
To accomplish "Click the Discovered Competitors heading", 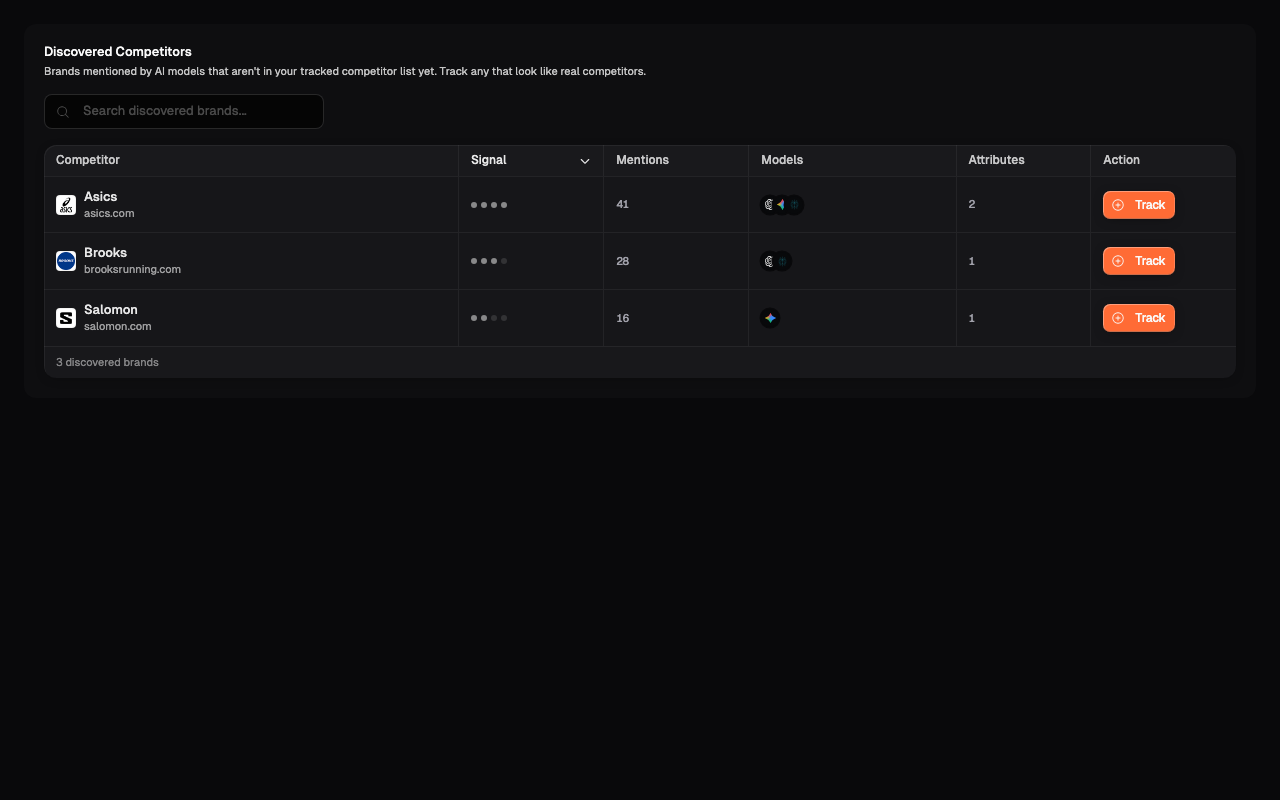I will [118, 51].
